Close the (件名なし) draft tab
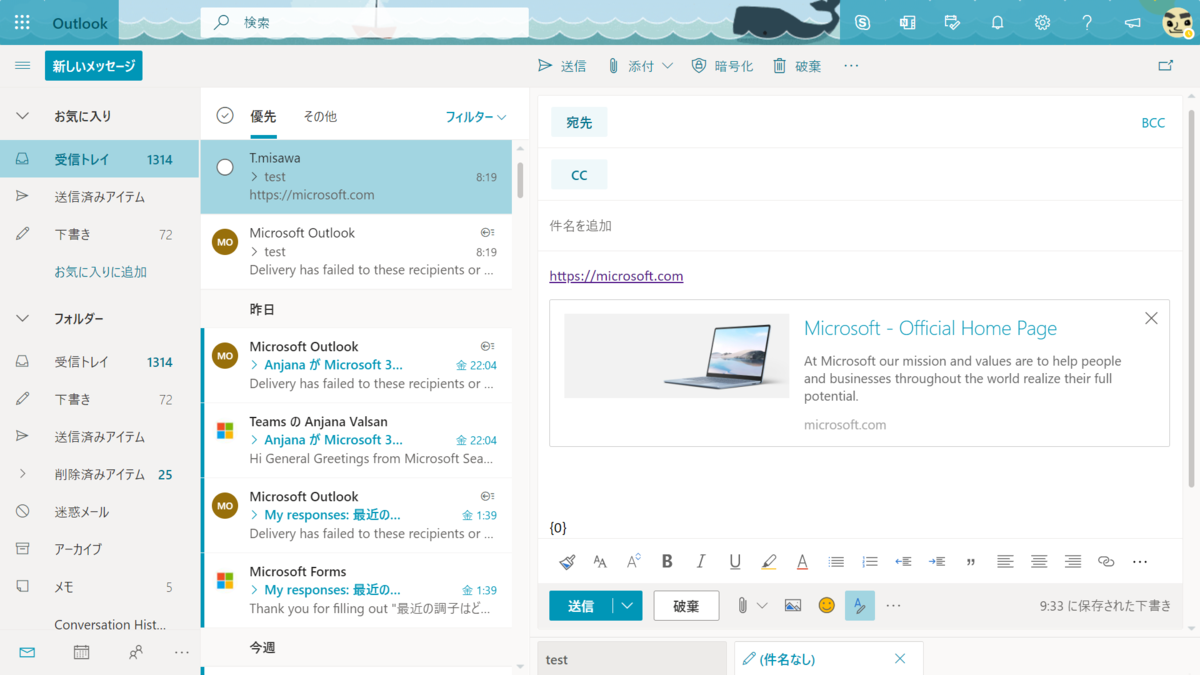 pyautogui.click(x=900, y=659)
